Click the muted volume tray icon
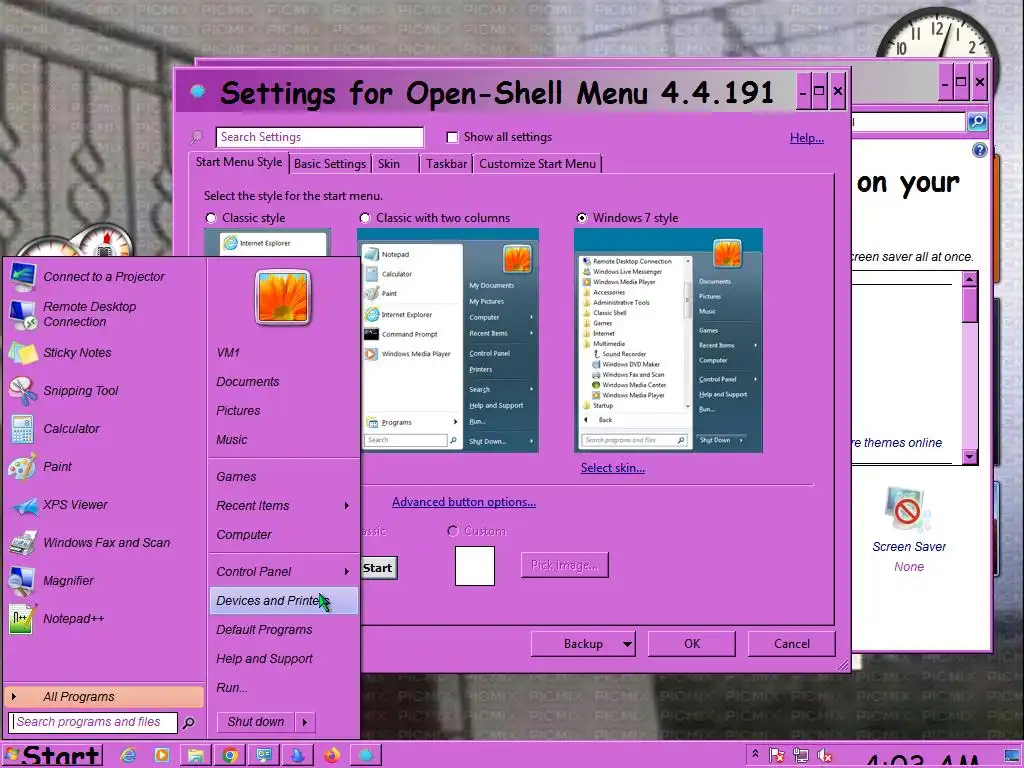 pyautogui.click(x=825, y=756)
